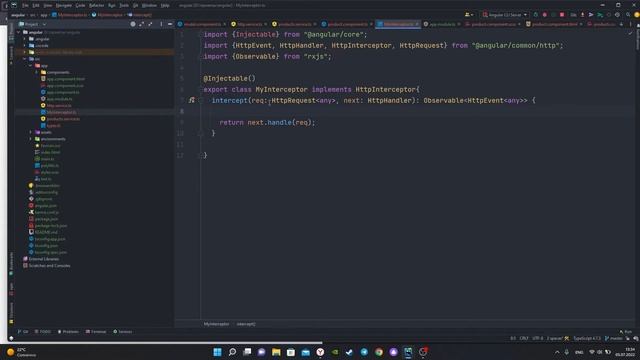Expand the environments folder
This screenshot has height=360, width=640.
pos(31,139)
